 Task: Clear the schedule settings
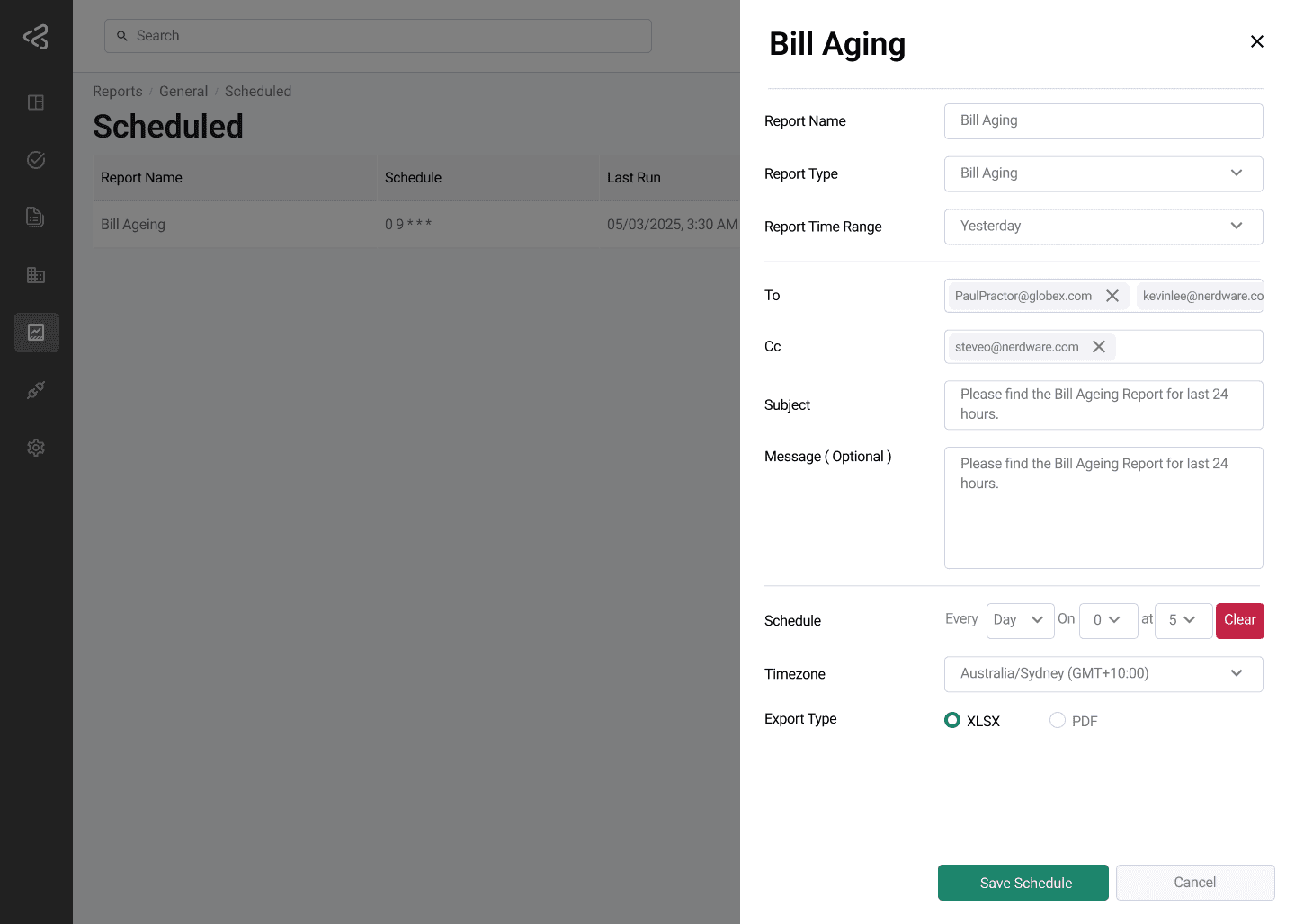(1239, 620)
